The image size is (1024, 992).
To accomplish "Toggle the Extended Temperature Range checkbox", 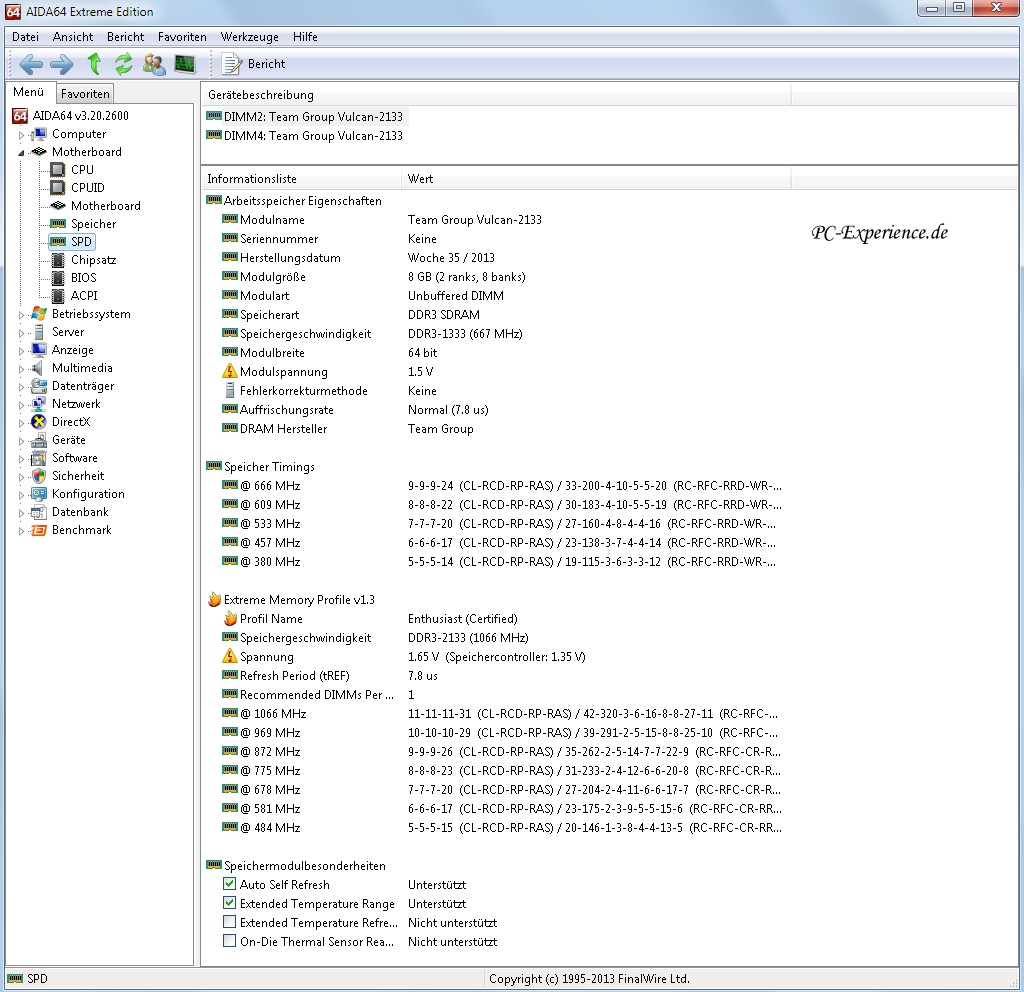I will pyautogui.click(x=230, y=904).
